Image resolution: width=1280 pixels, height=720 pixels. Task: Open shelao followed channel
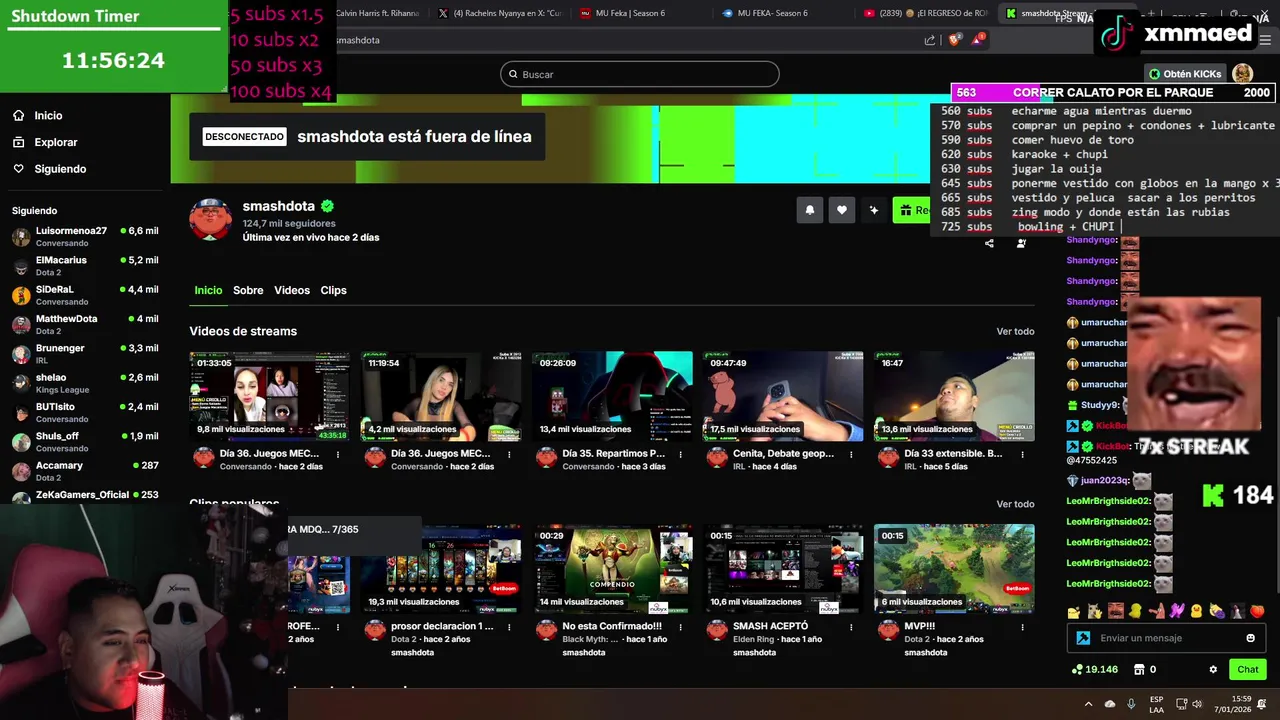(x=84, y=383)
